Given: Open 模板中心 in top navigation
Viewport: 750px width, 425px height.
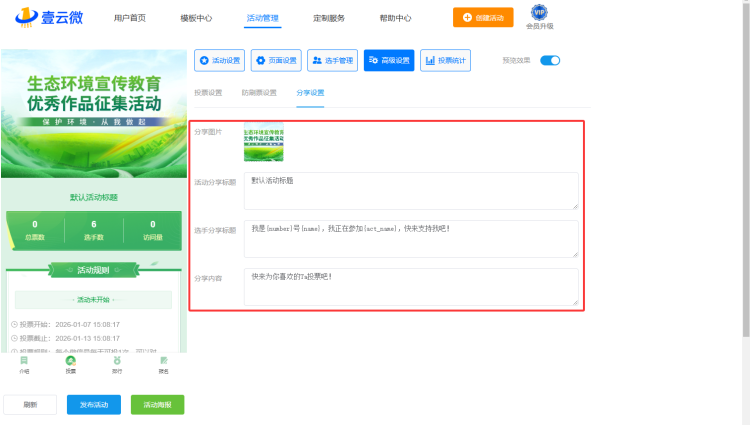Looking at the screenshot, I should pos(196,18).
